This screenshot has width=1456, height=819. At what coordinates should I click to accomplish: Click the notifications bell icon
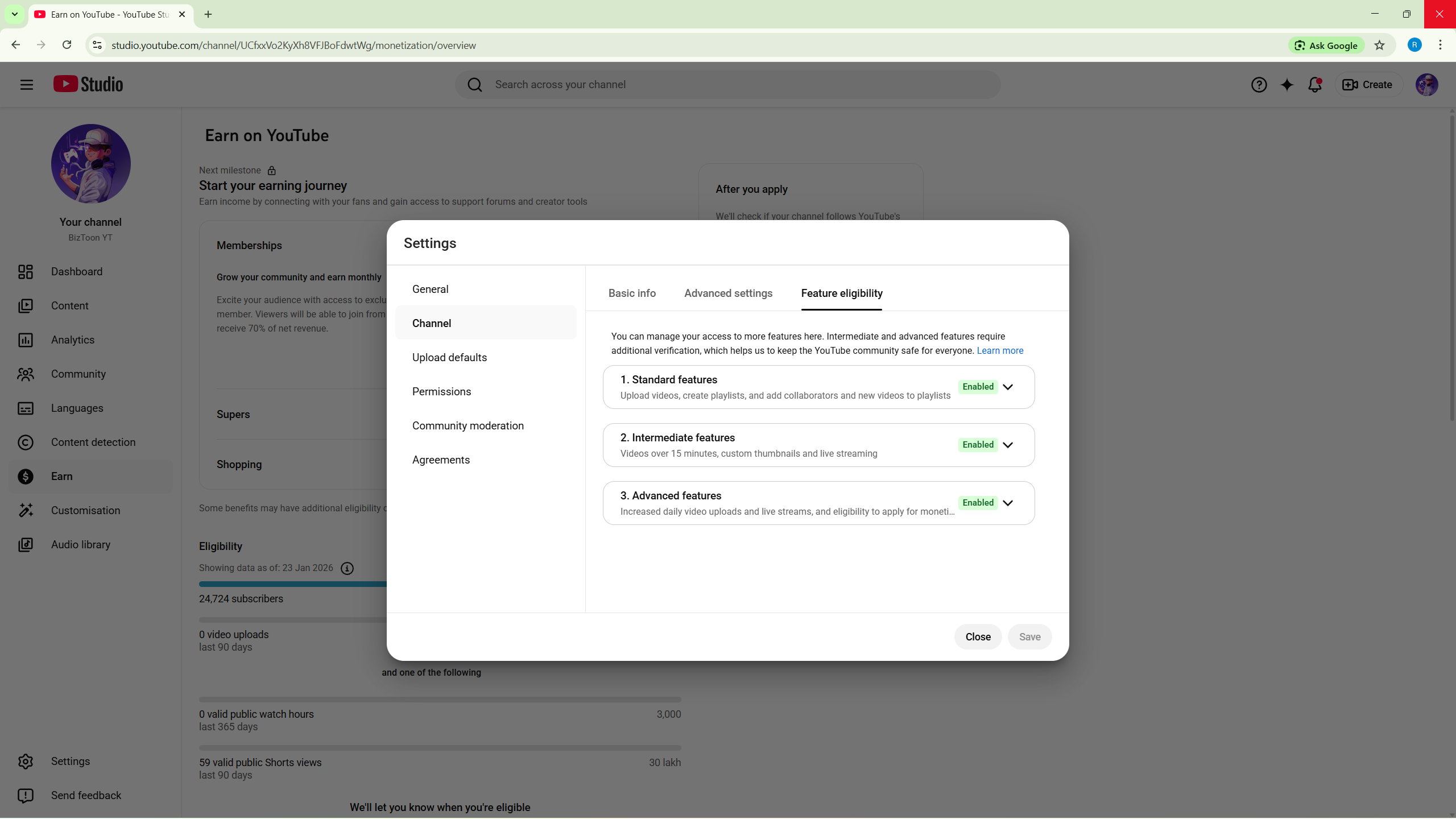click(x=1314, y=85)
